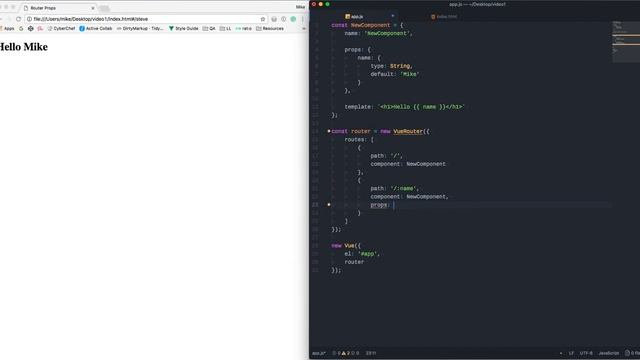Click the Hello Mike heading
Image resolution: width=640 pixels, height=360 pixels.
[x=24, y=47]
